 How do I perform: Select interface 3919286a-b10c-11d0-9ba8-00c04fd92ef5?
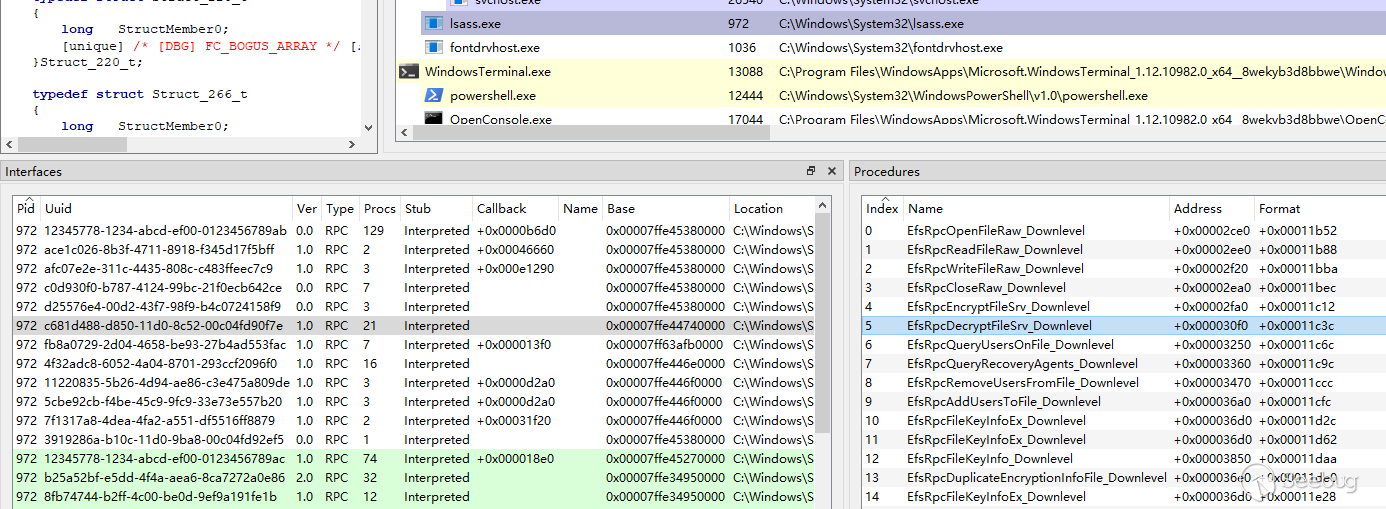[164, 439]
